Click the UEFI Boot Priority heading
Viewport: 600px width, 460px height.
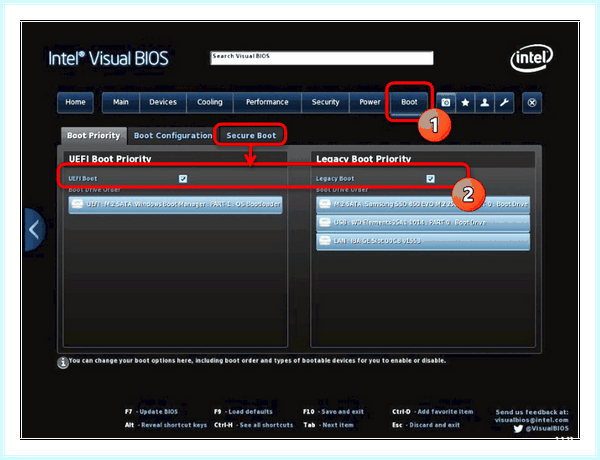(110, 159)
